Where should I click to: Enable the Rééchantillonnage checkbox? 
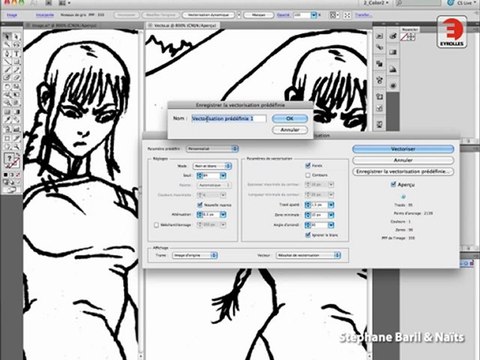click(x=156, y=225)
